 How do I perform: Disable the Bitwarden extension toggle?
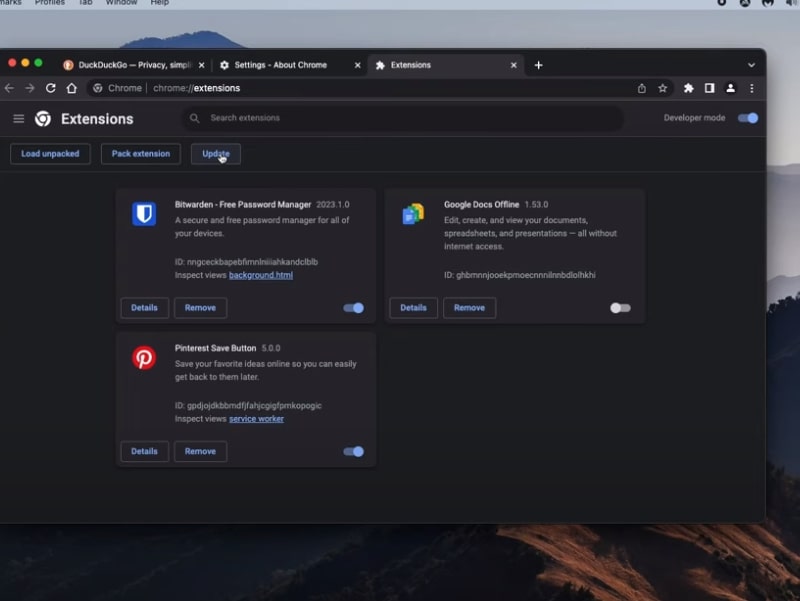354,308
